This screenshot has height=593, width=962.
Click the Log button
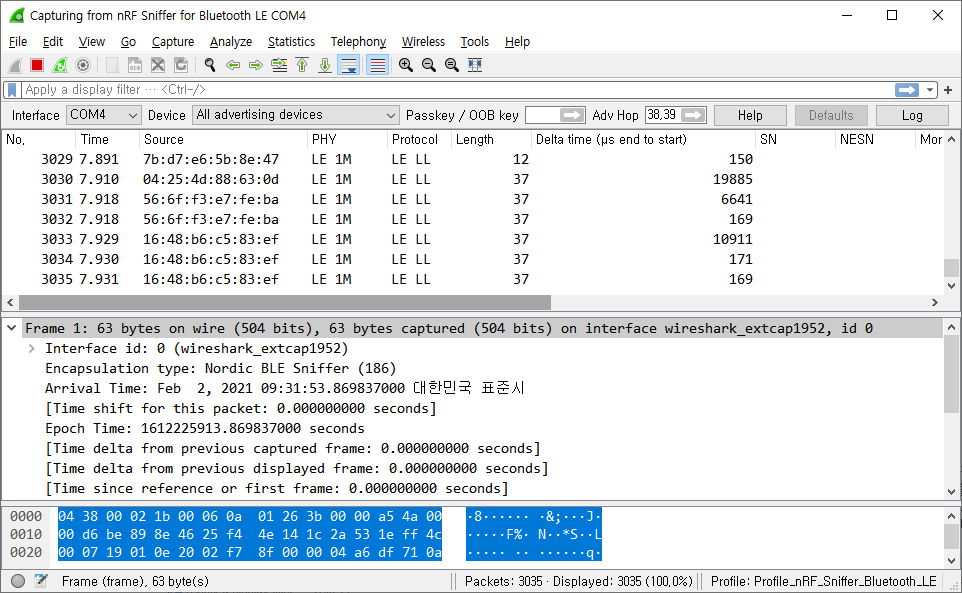point(912,115)
